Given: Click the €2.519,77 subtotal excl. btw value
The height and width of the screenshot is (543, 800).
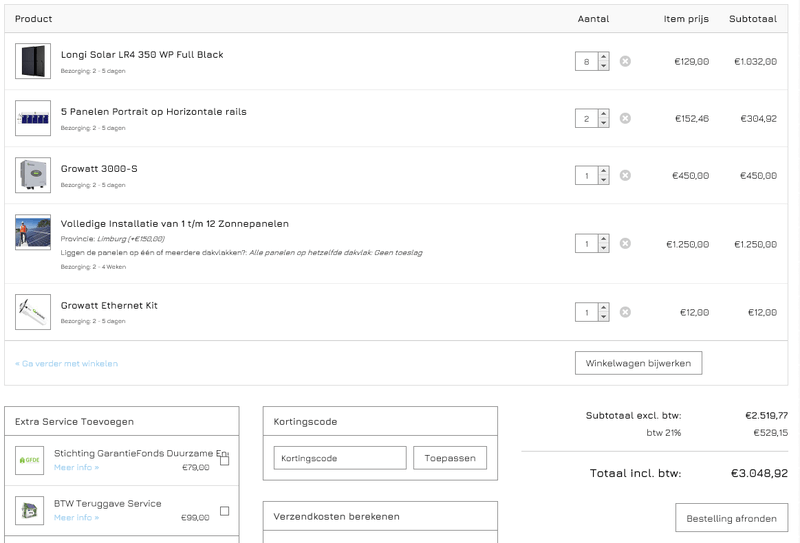Looking at the screenshot, I should point(766,415).
